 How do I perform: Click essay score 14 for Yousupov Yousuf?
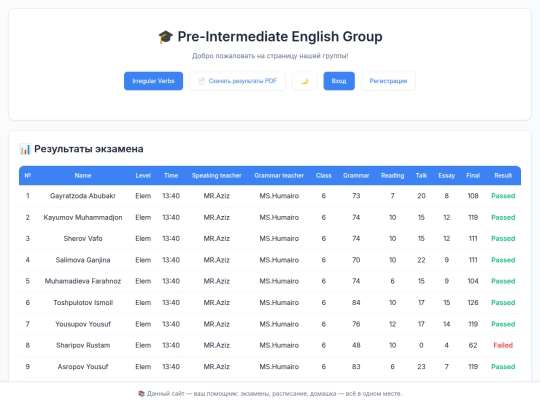447,324
